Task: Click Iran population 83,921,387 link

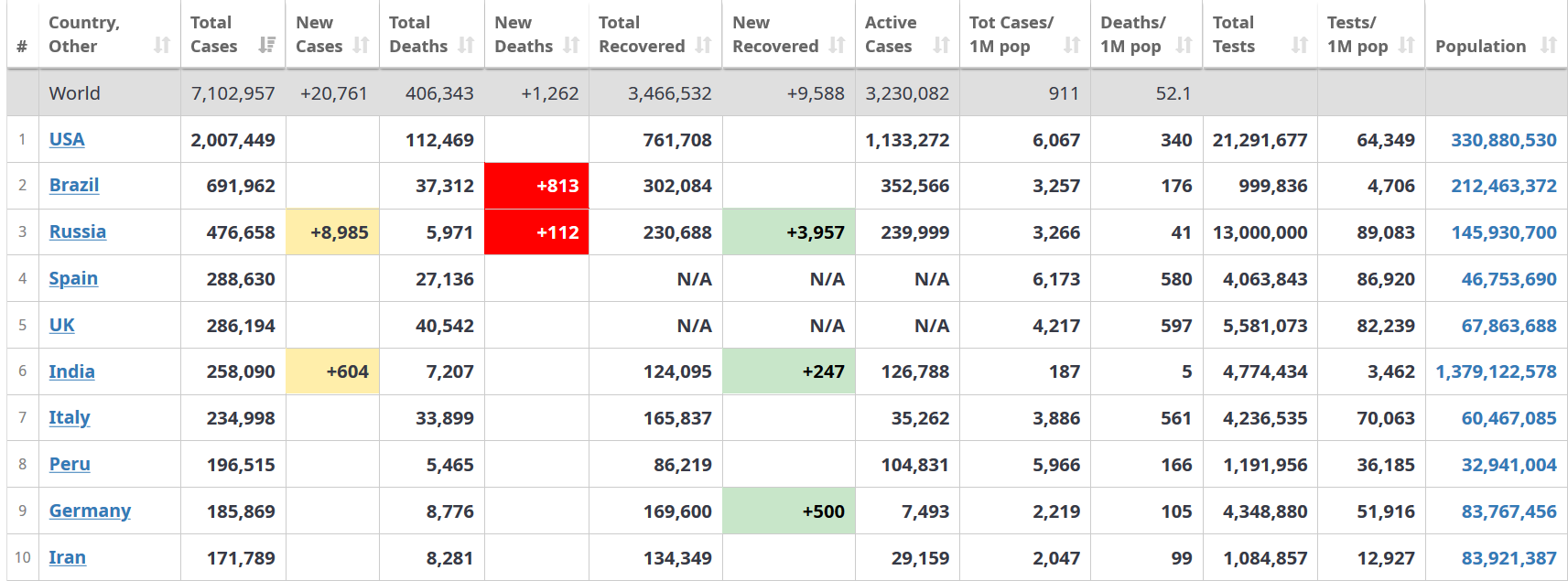Action: click(x=1509, y=558)
